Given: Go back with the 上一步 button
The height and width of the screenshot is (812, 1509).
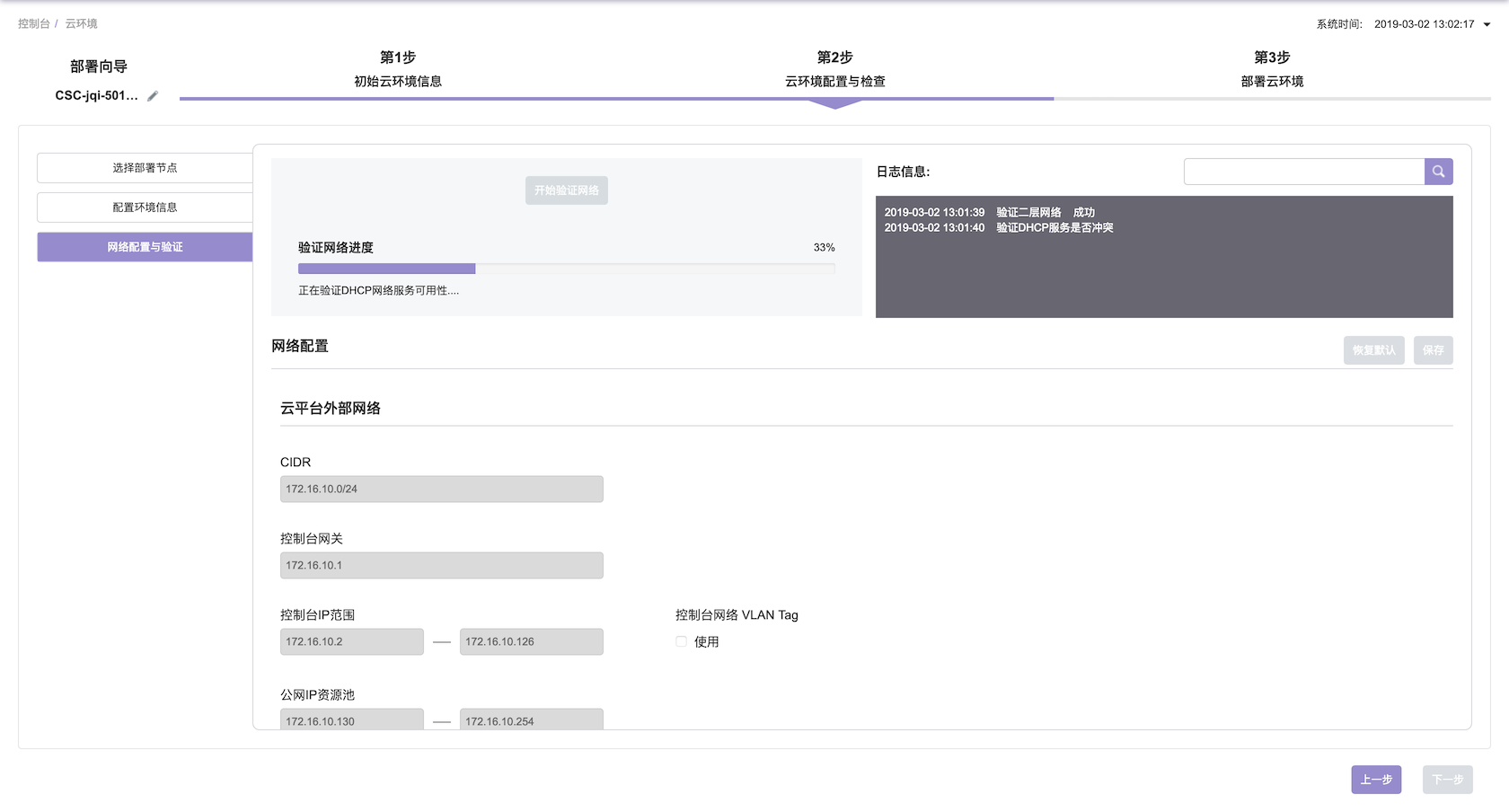Looking at the screenshot, I should point(1375,780).
